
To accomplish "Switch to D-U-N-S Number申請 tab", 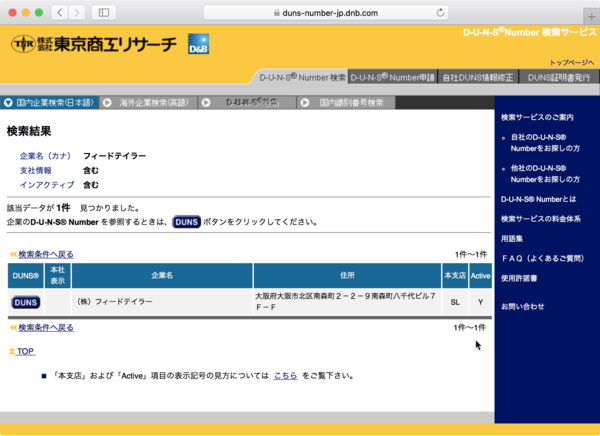I will (x=393, y=77).
